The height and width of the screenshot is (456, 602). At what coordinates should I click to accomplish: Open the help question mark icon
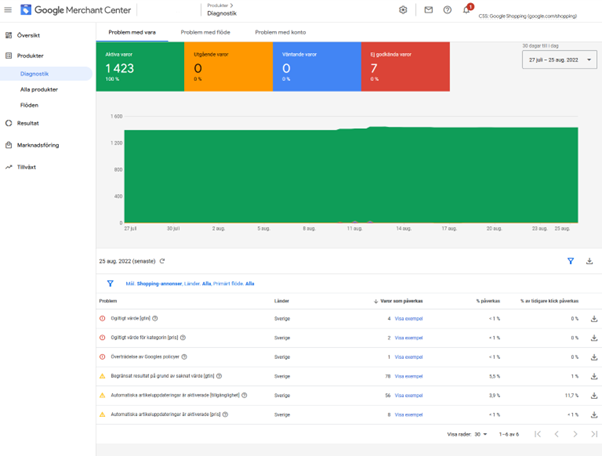tap(447, 10)
